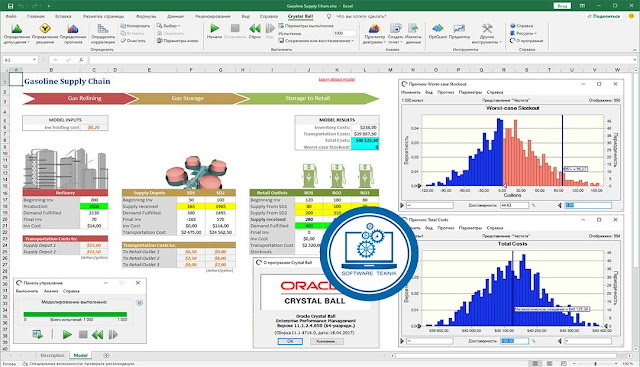Click Извлечь данные icon

(413, 28)
